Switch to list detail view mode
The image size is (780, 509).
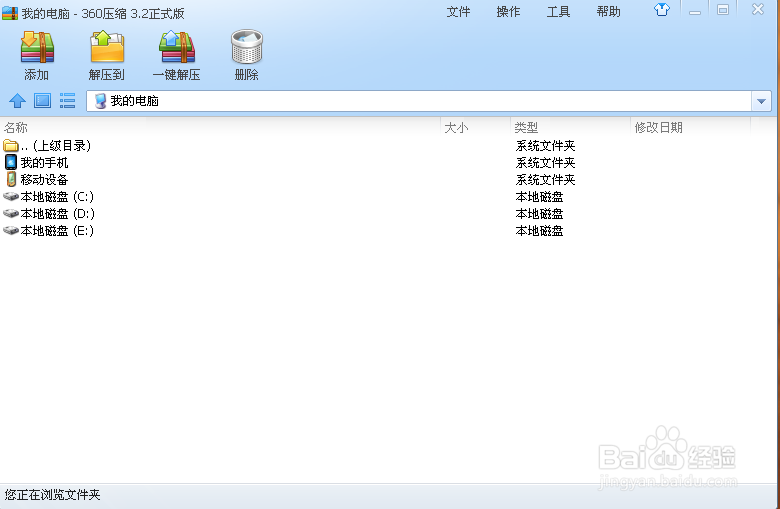[x=68, y=101]
